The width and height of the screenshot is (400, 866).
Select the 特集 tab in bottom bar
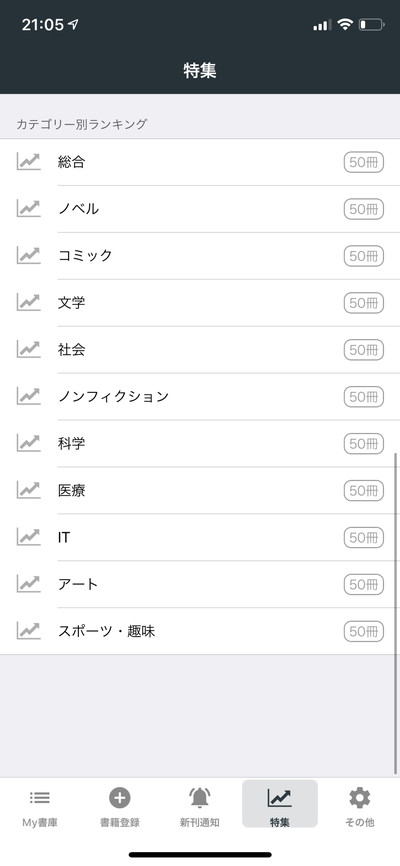[280, 804]
